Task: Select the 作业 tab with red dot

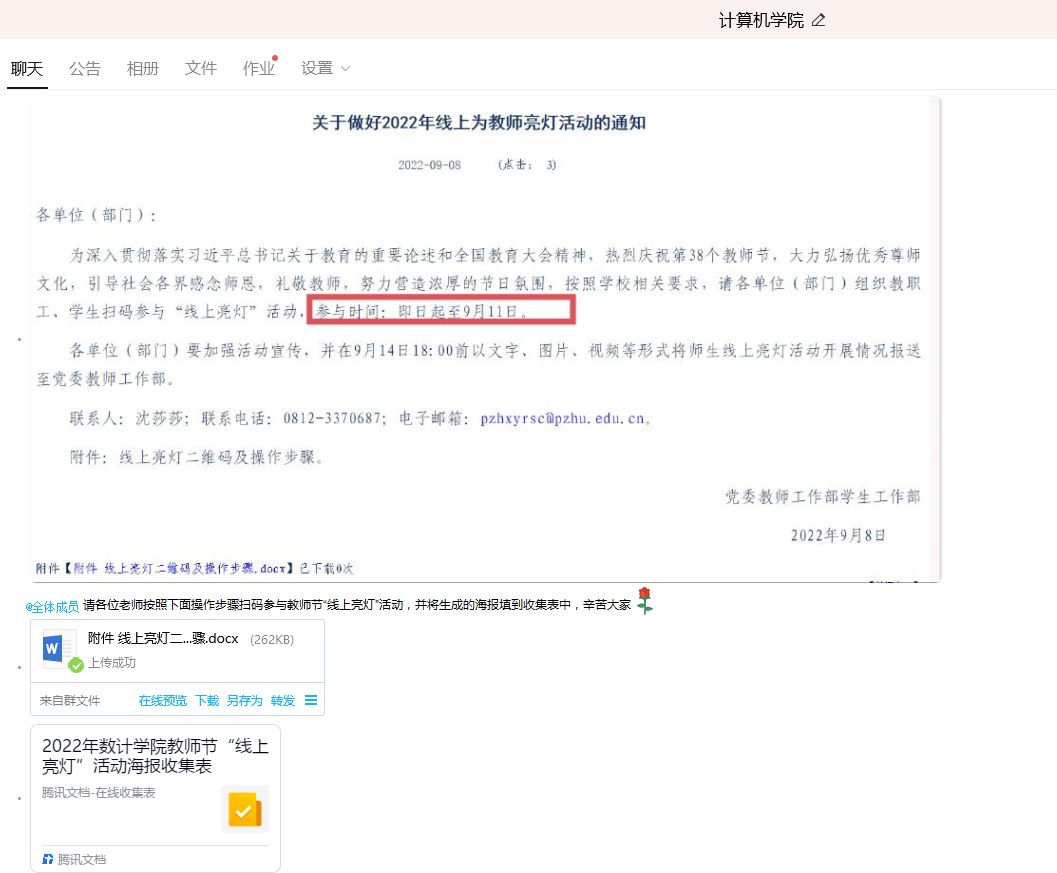Action: pyautogui.click(x=258, y=69)
